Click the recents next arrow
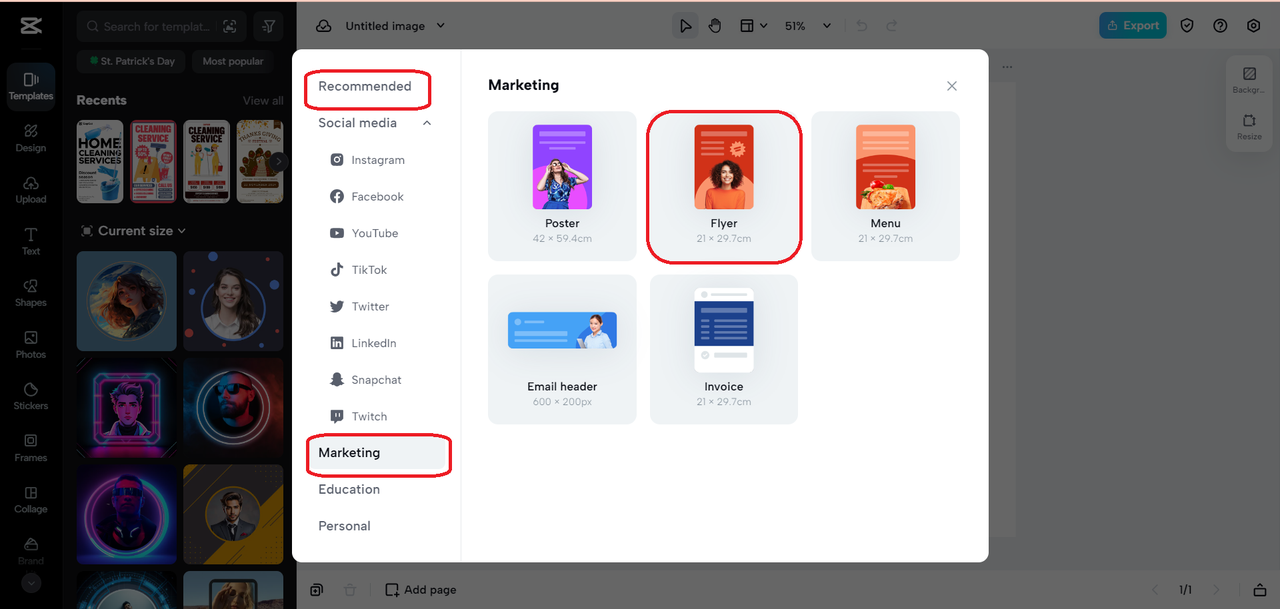This screenshot has height=609, width=1280. (x=279, y=161)
